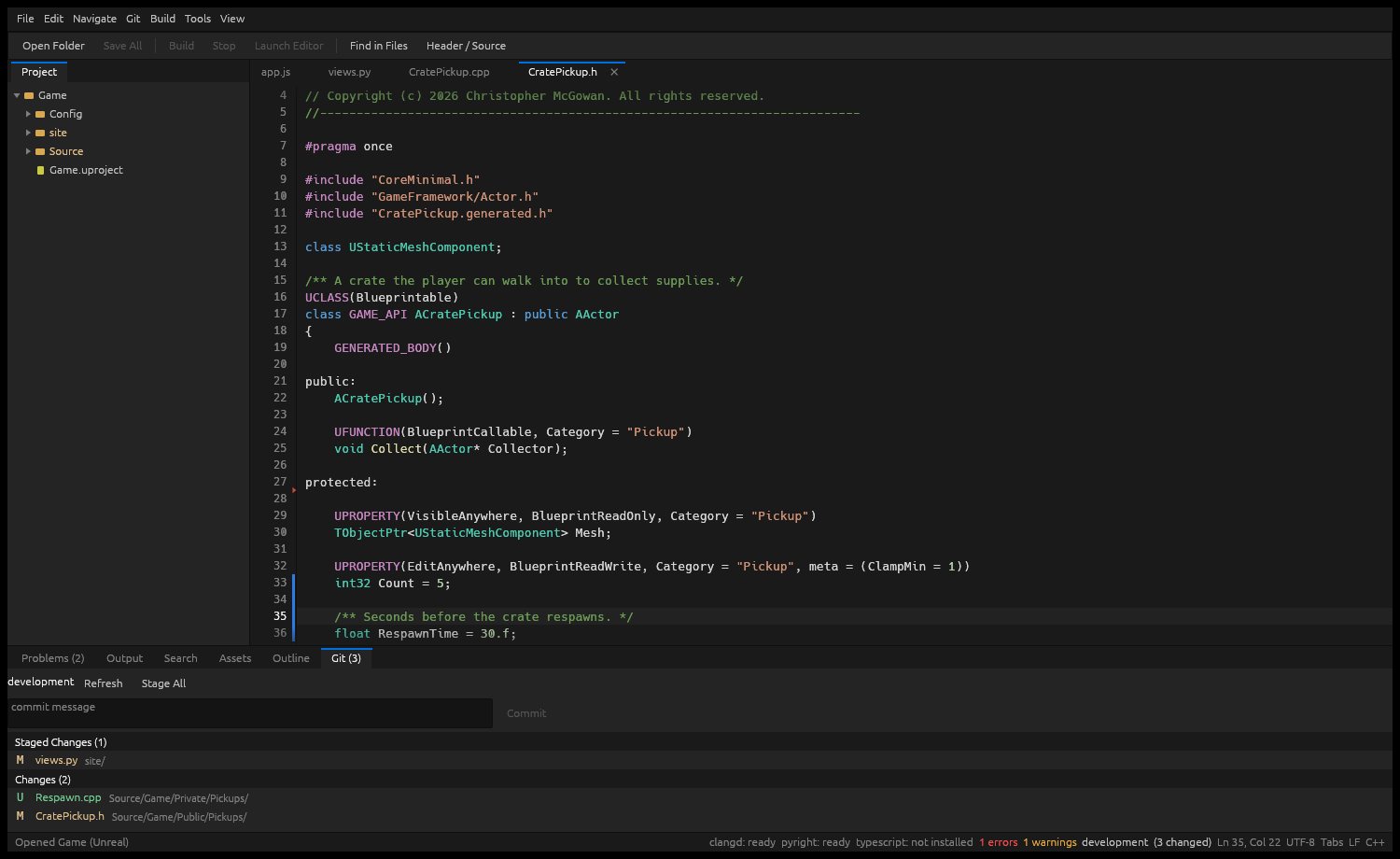Close the CratePickup.h tab
1400x859 pixels.
(x=614, y=72)
